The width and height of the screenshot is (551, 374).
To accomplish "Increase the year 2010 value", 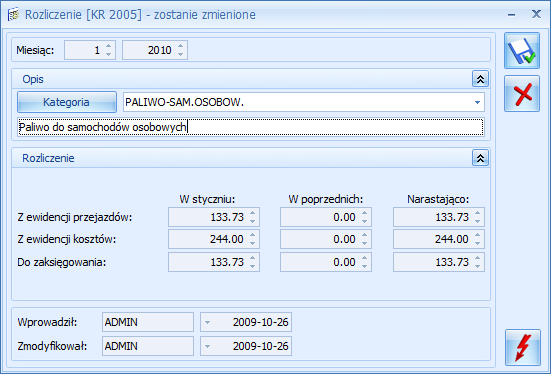I will 180,46.
